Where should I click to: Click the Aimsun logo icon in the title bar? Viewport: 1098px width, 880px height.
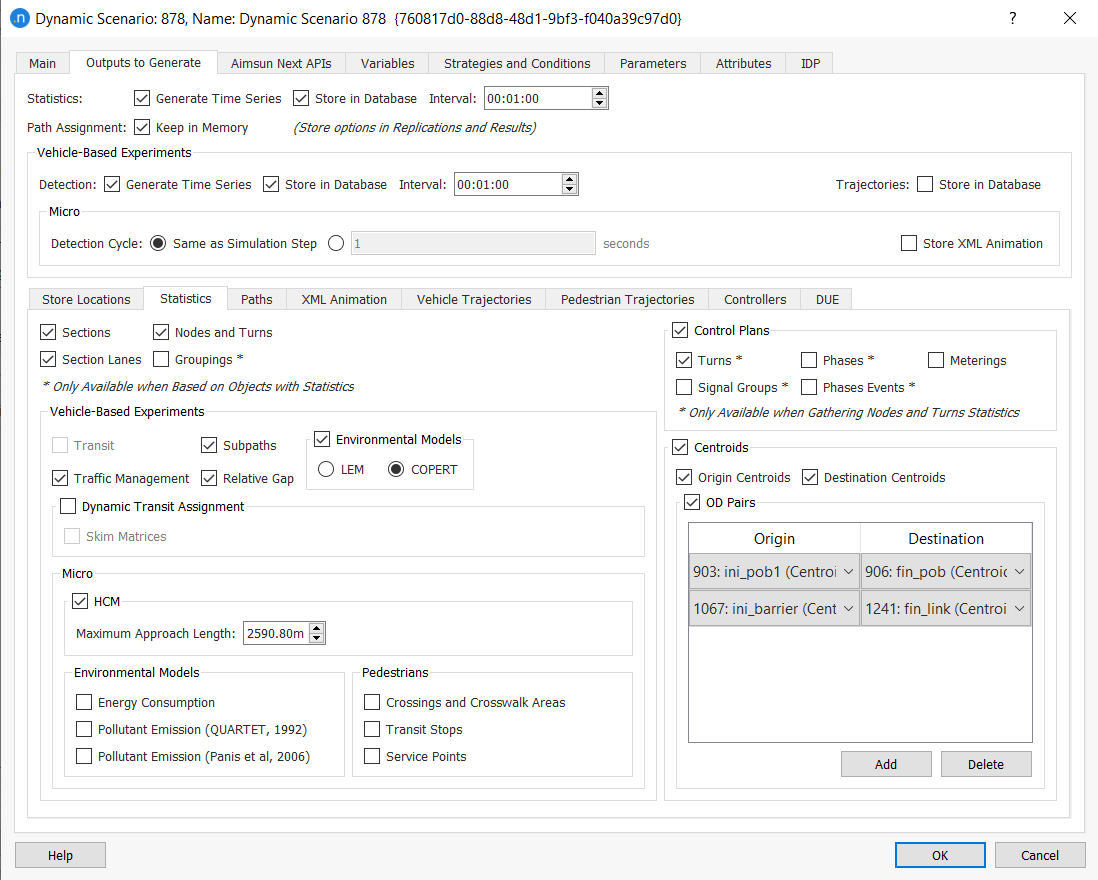coord(20,19)
